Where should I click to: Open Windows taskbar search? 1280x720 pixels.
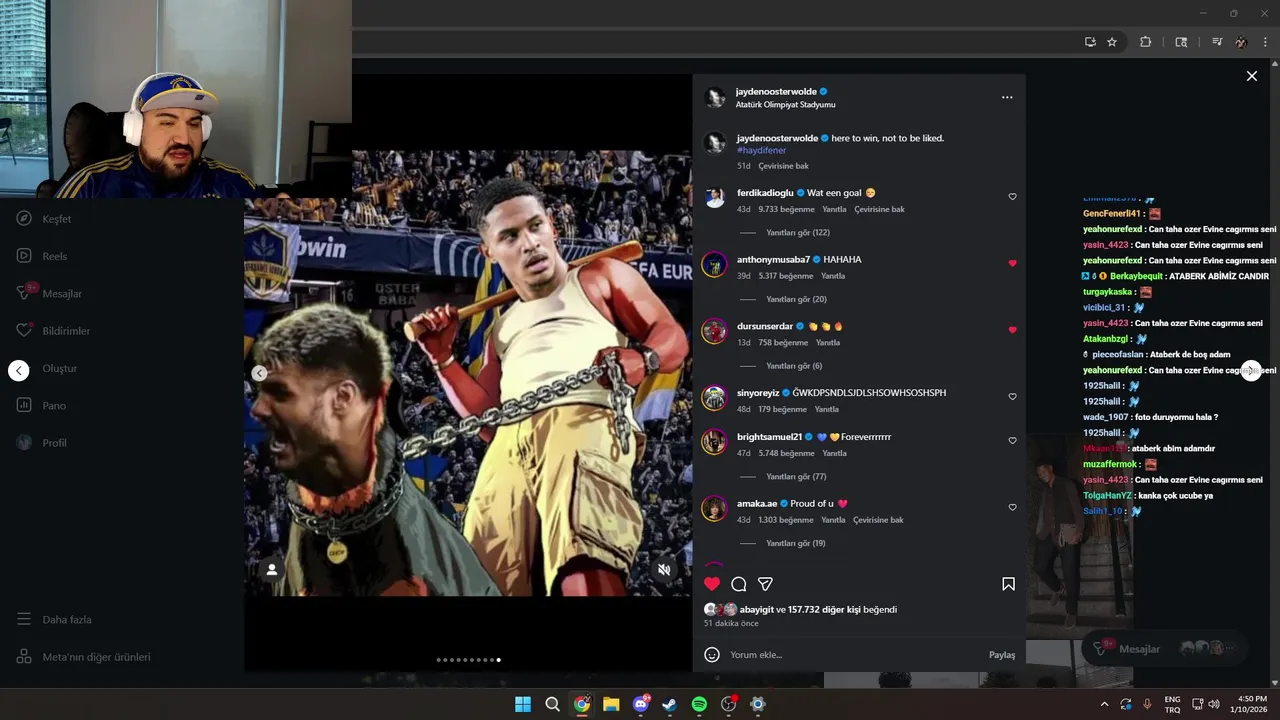(x=552, y=704)
